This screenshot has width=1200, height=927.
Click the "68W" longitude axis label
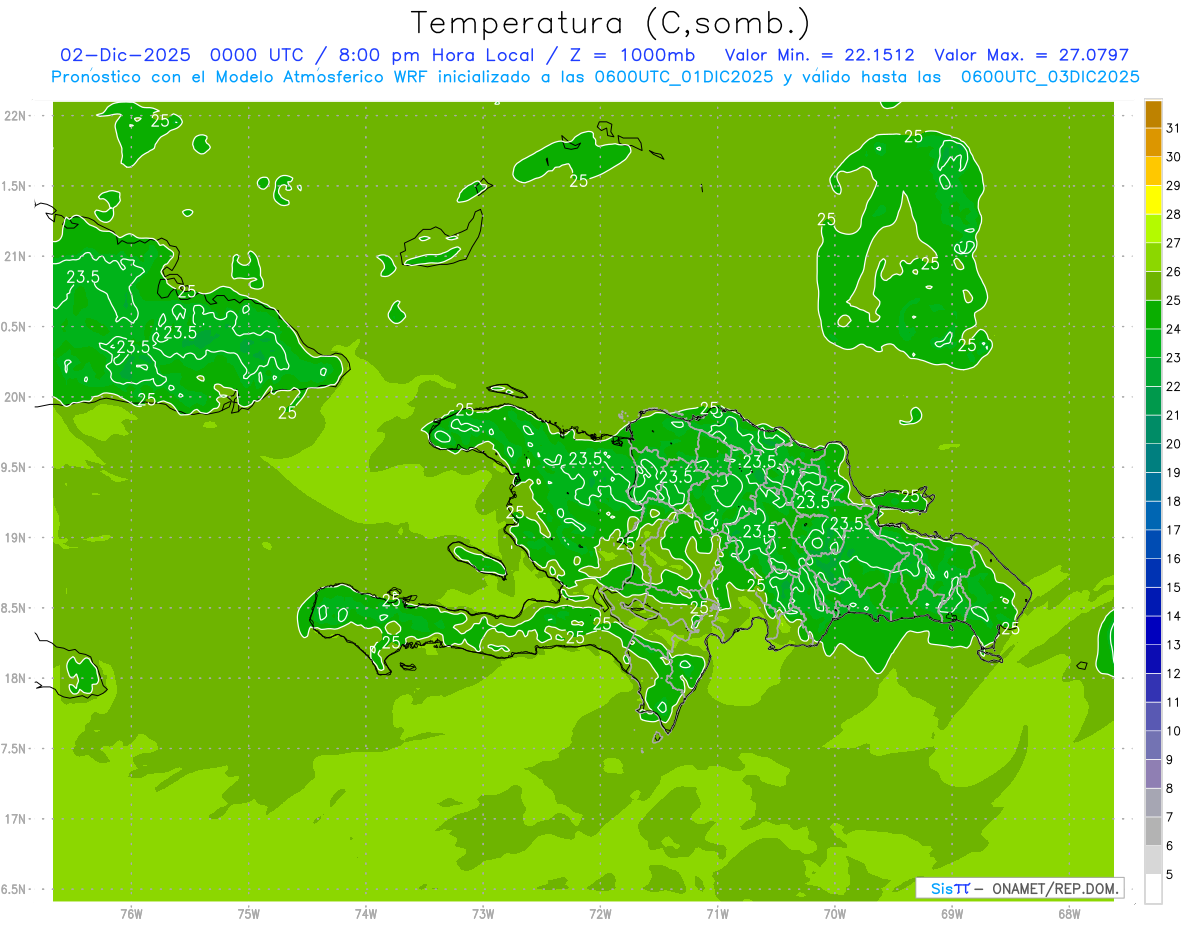pos(1069,914)
